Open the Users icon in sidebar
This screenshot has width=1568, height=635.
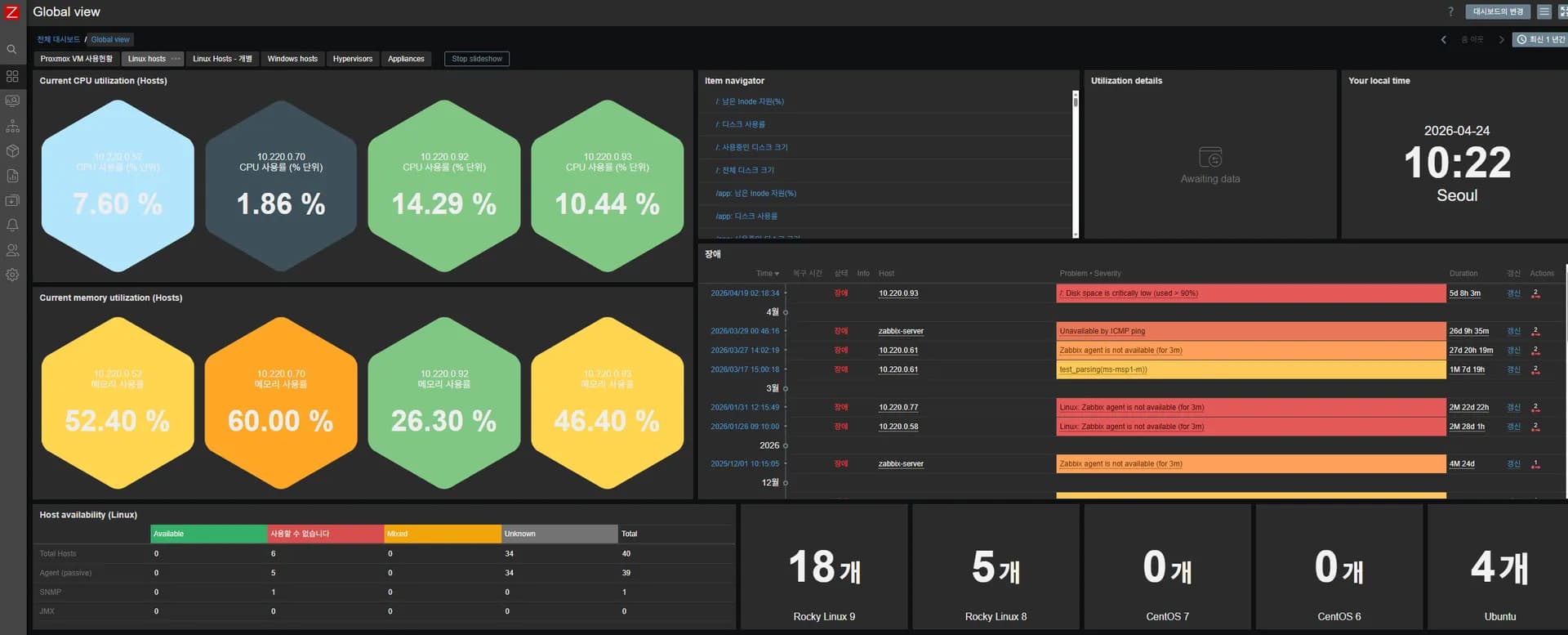12,250
